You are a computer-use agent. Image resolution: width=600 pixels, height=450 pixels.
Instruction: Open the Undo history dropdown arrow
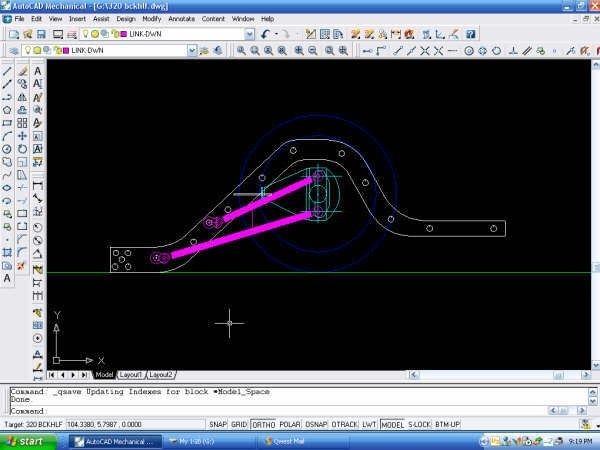tap(275, 34)
